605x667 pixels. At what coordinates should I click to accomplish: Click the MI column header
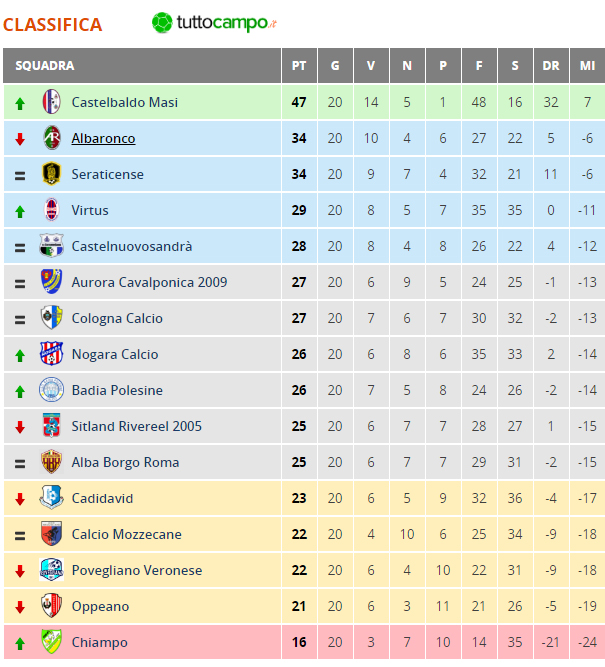point(588,66)
